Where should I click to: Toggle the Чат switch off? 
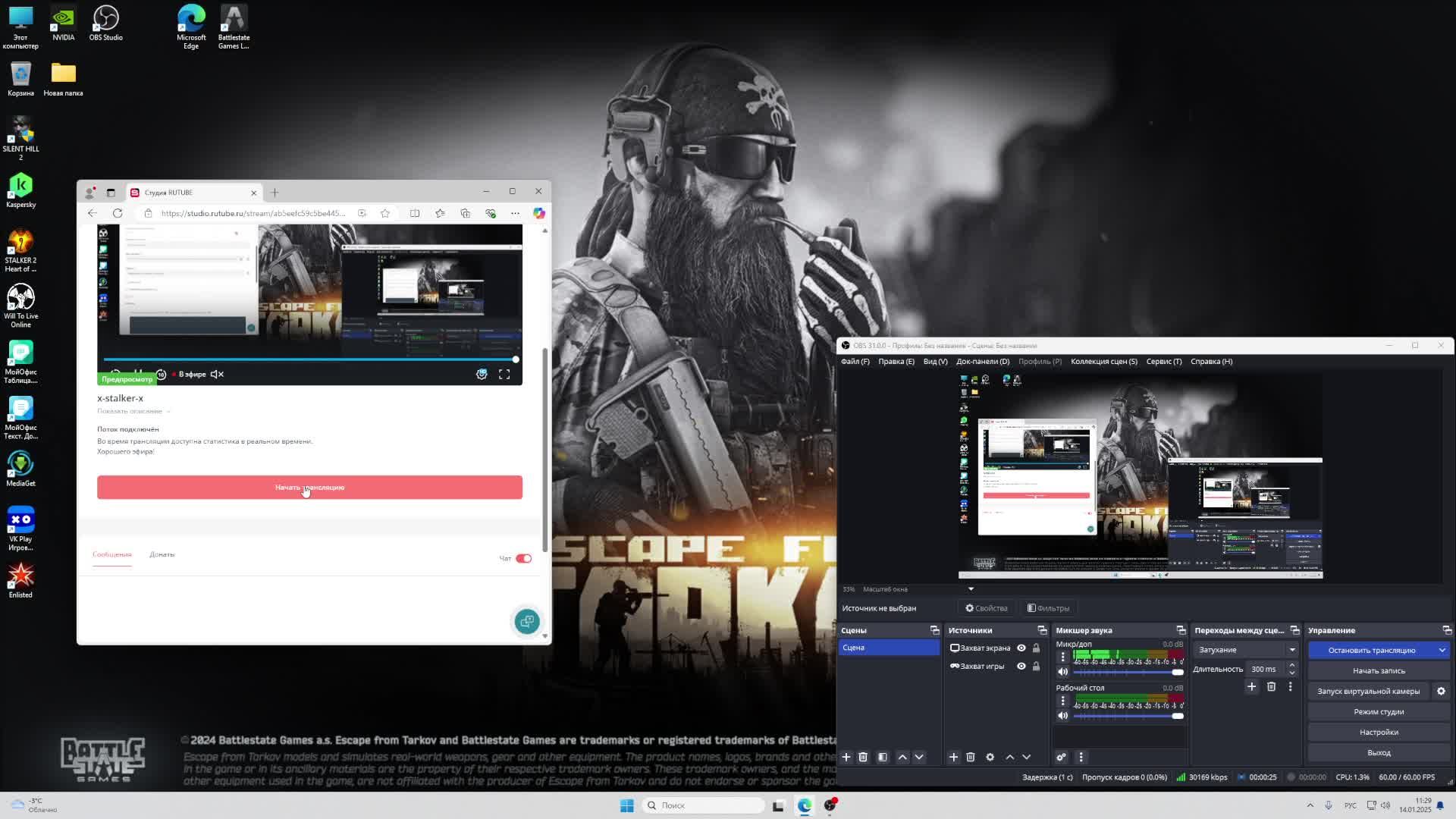[524, 558]
